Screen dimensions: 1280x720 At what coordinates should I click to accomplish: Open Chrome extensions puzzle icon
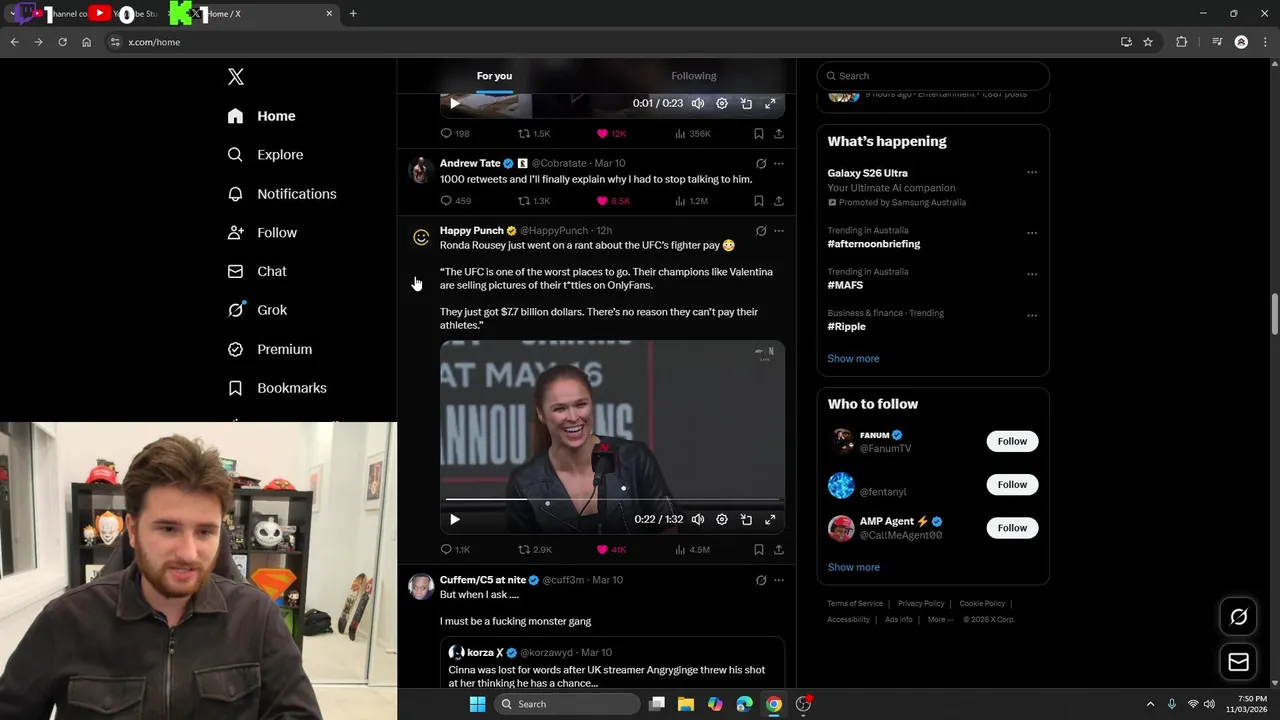1182,42
